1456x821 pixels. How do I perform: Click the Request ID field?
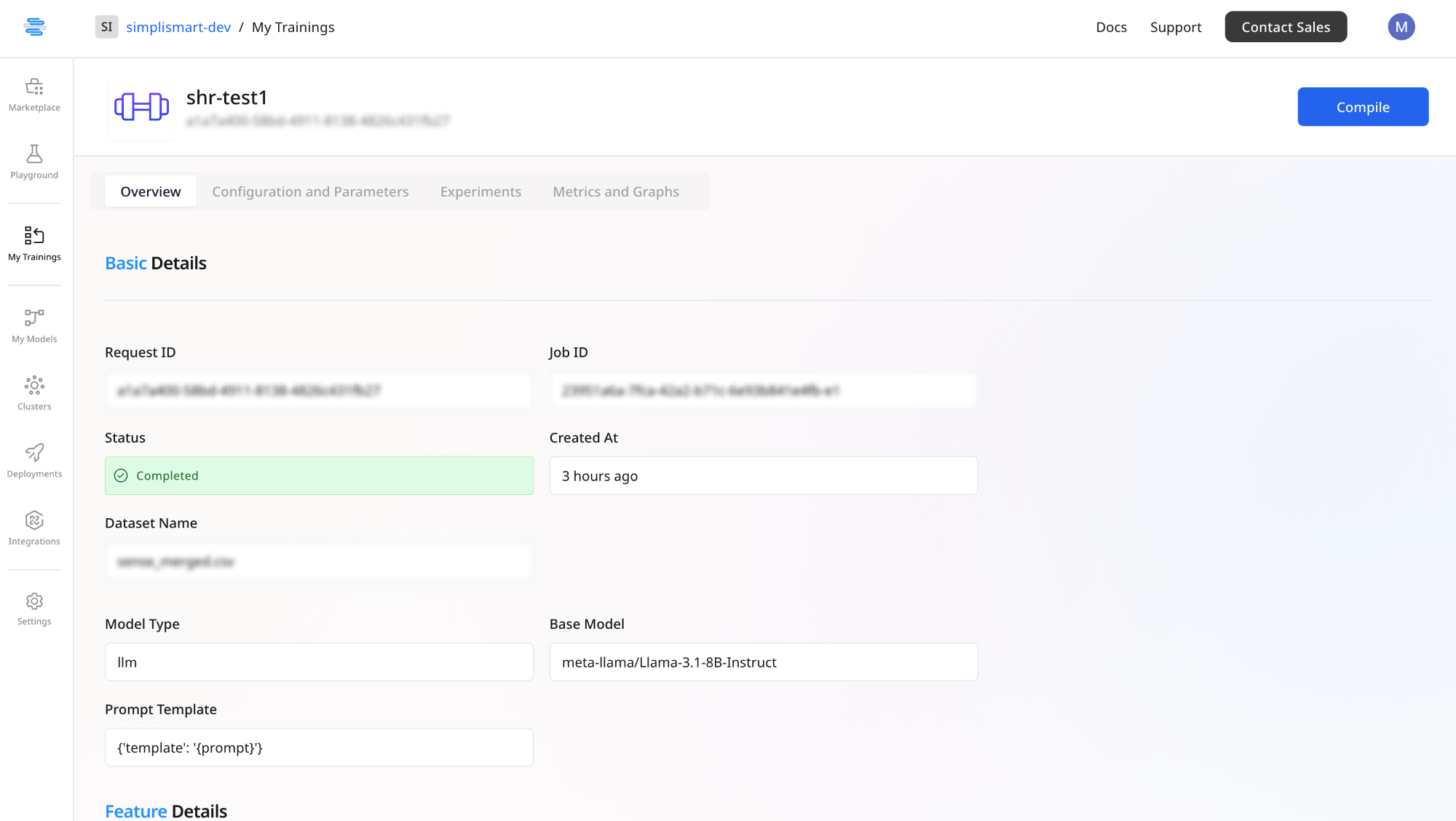(x=319, y=390)
